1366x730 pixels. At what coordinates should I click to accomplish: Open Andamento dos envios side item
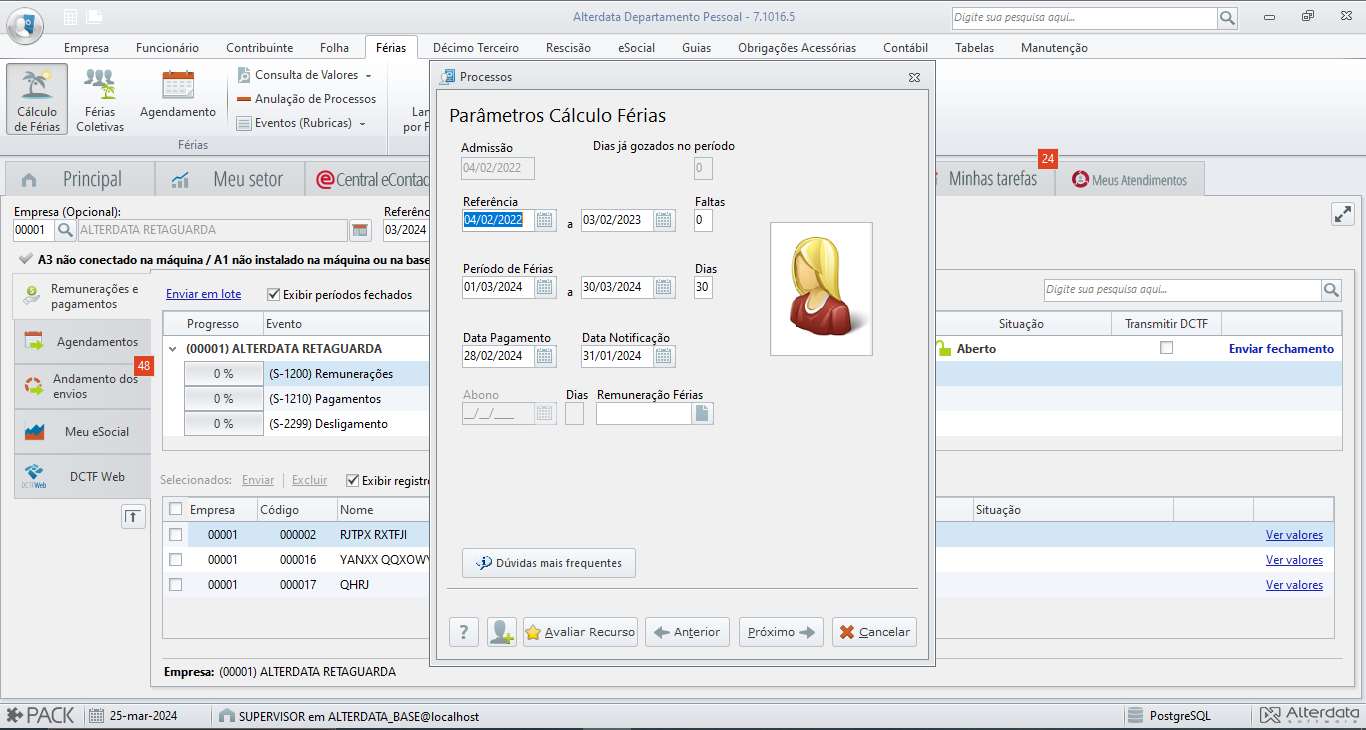[x=82, y=386]
